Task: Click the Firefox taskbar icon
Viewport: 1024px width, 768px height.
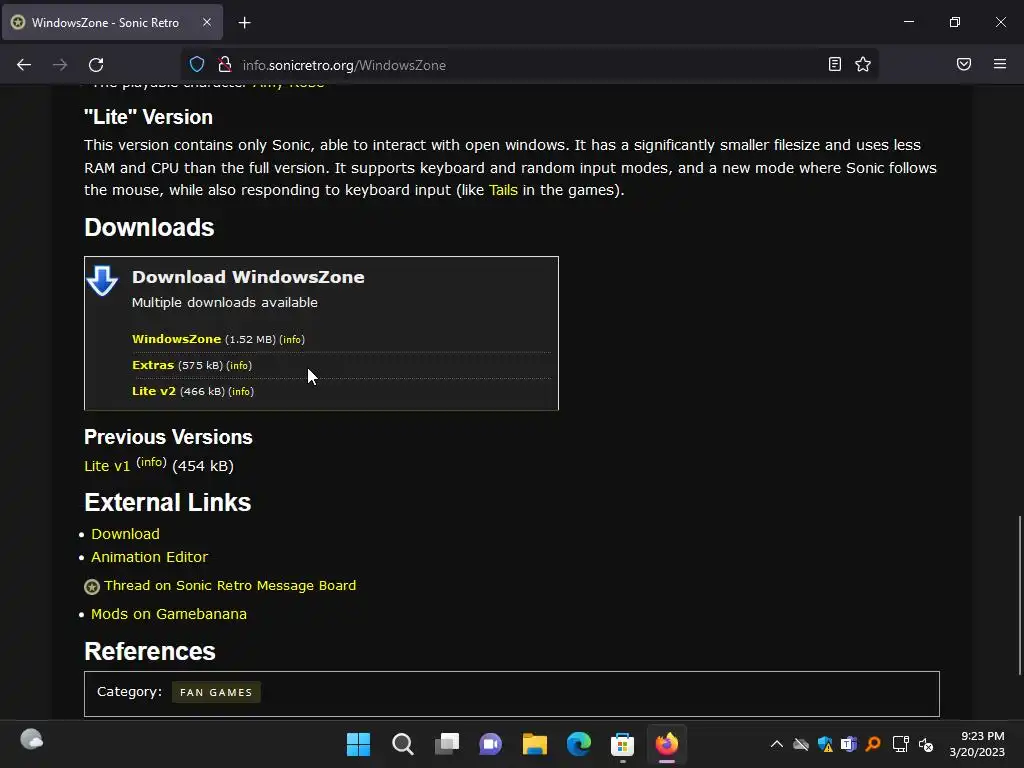Action: [667, 744]
